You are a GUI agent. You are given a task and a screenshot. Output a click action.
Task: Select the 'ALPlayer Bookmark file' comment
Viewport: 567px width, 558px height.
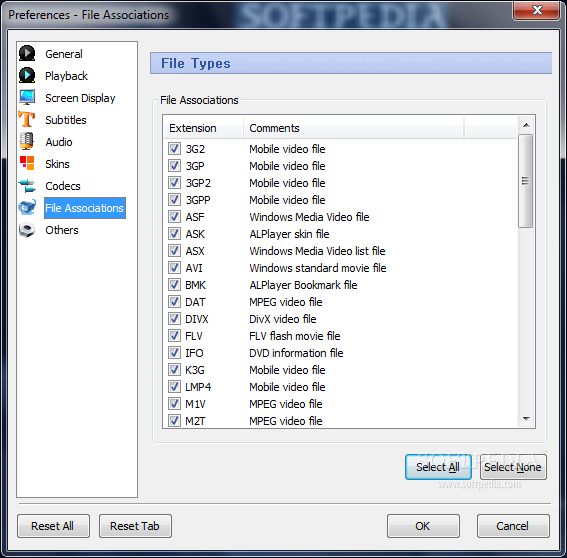click(x=303, y=285)
